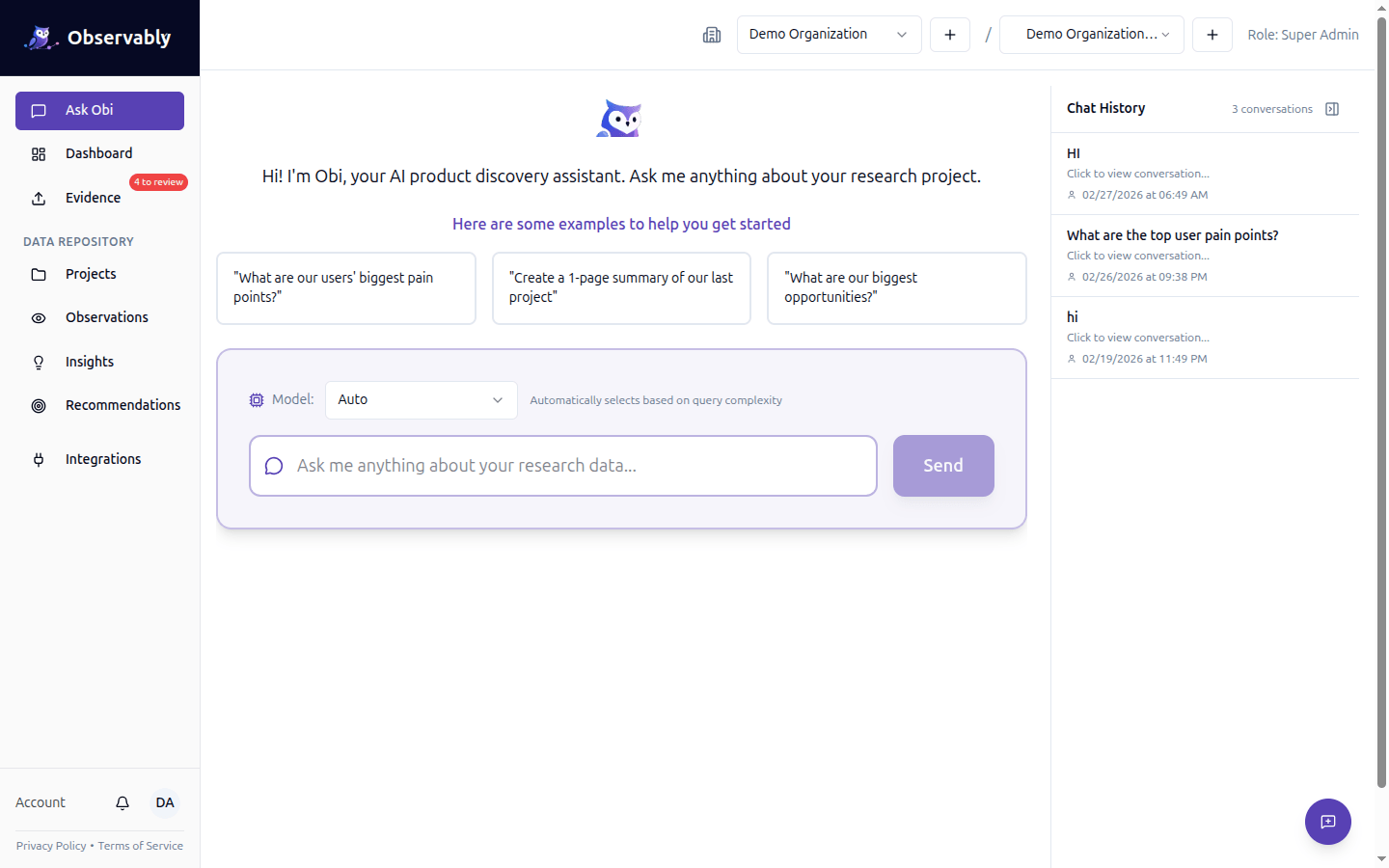Open the feedback chat bubble in the corner

pos(1328,822)
